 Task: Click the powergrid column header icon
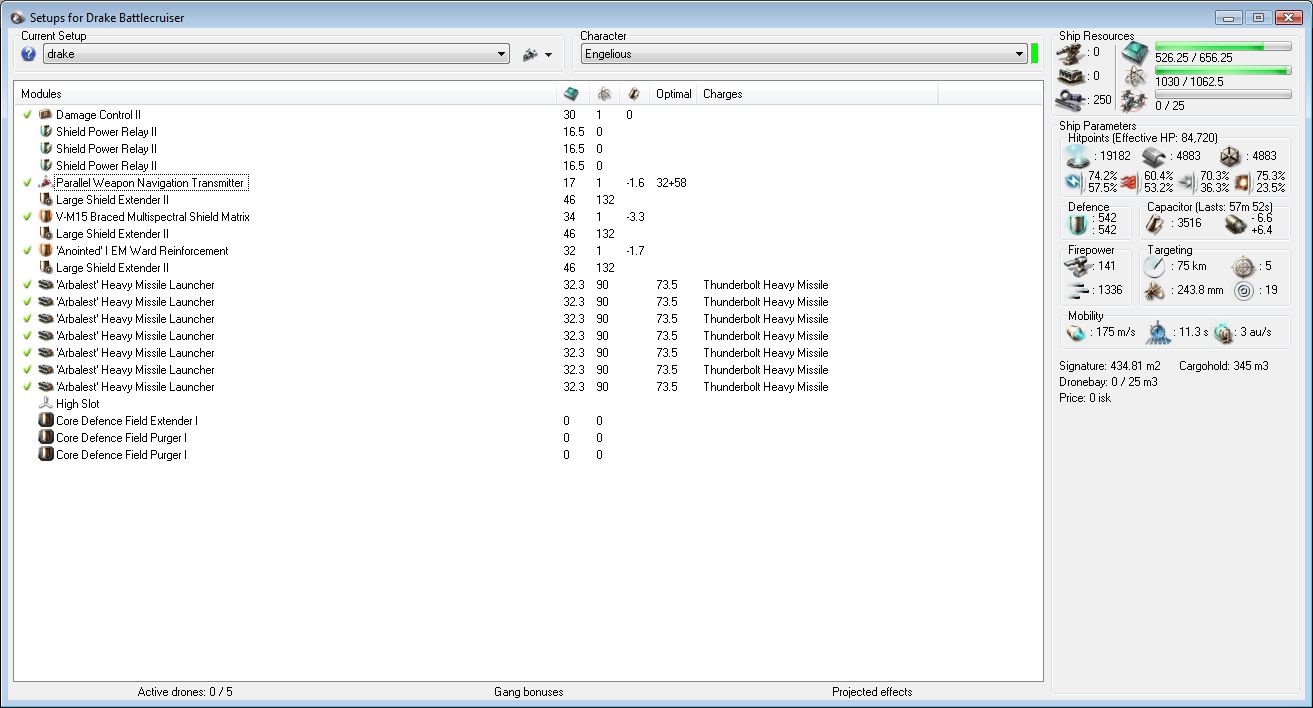604,94
